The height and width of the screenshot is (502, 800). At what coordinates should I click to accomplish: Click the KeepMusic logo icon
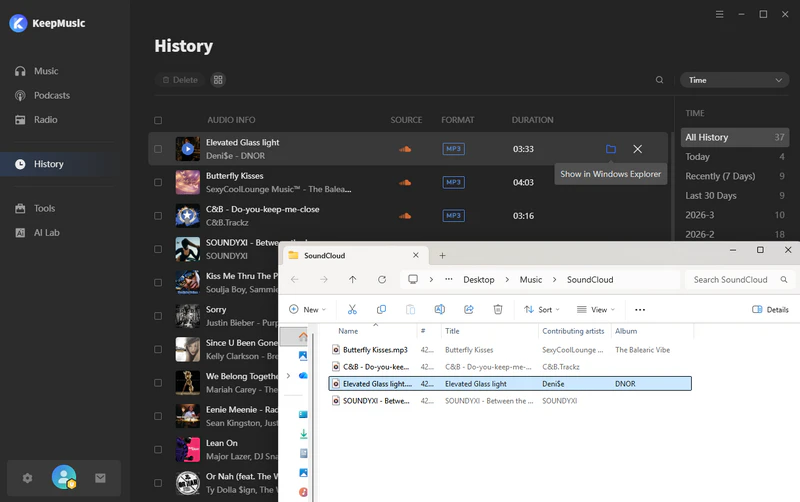18,23
